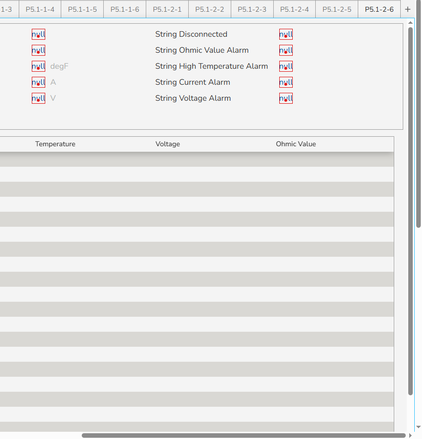
Task: Click the vertical scrollbar thumb
Action: pyautogui.click(x=410, y=211)
